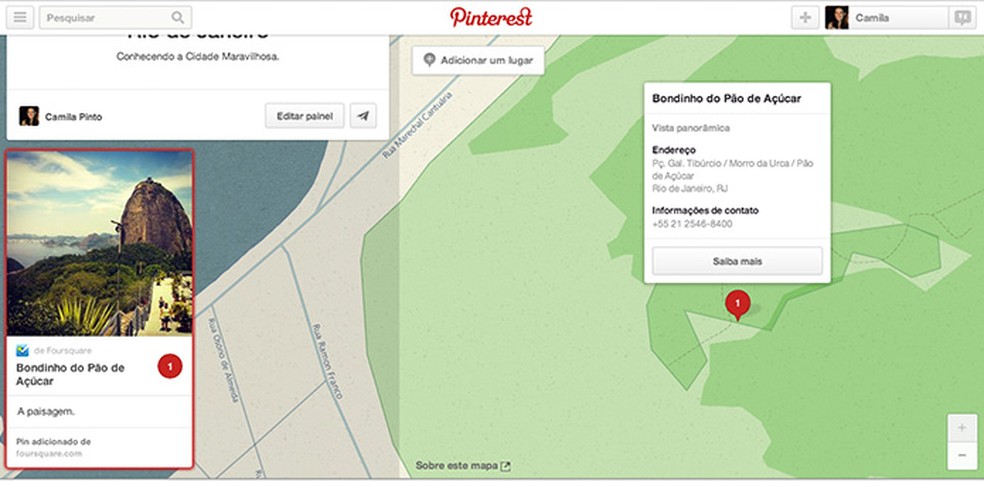
Task: Click the Foursquare icon on the pin
Action: (x=22, y=350)
